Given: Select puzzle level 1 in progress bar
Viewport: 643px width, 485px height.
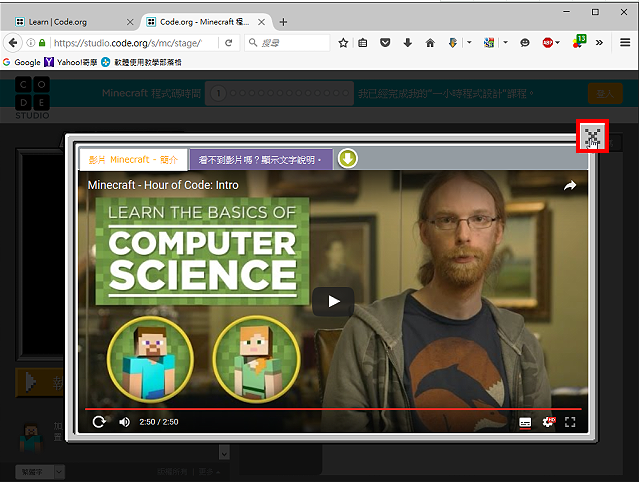Looking at the screenshot, I should (218, 93).
